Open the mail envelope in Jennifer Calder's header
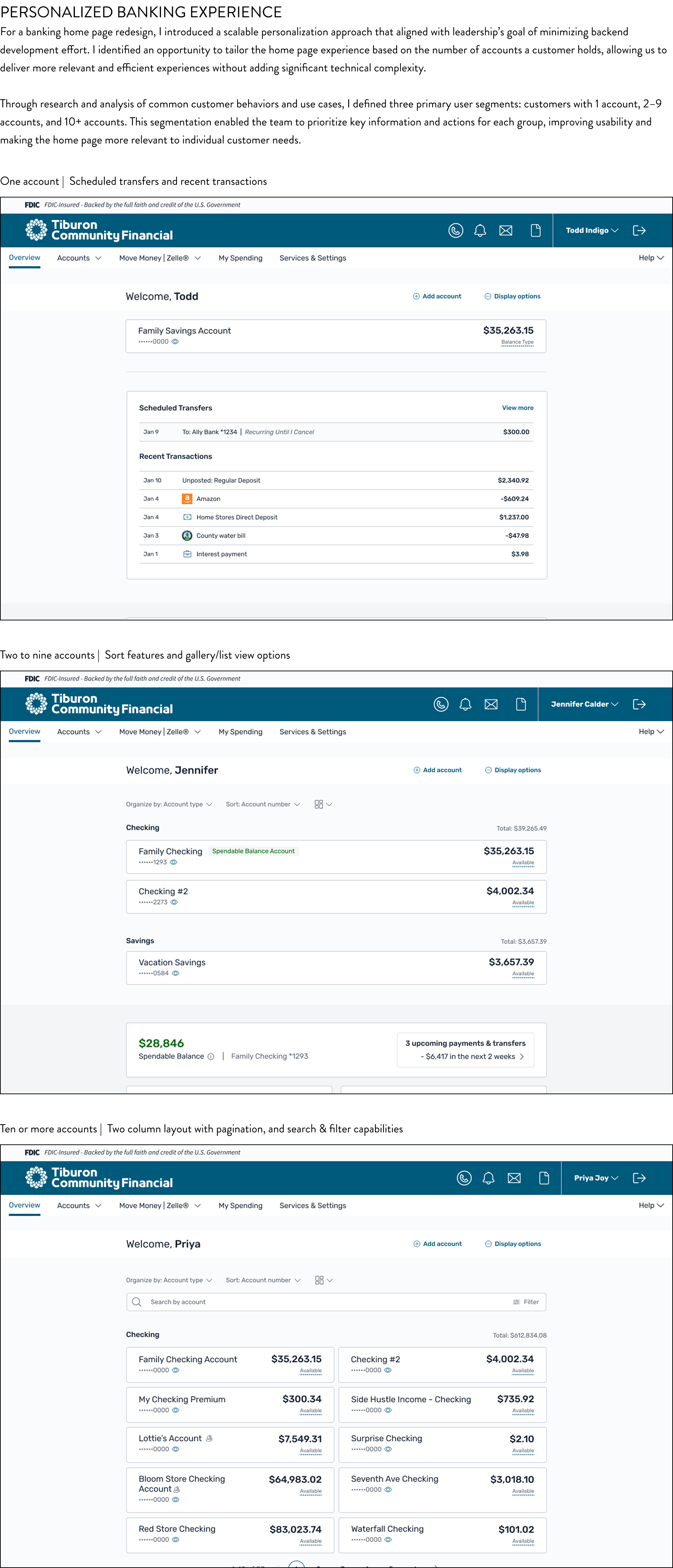This screenshot has height=1568, width=673. pyautogui.click(x=491, y=704)
